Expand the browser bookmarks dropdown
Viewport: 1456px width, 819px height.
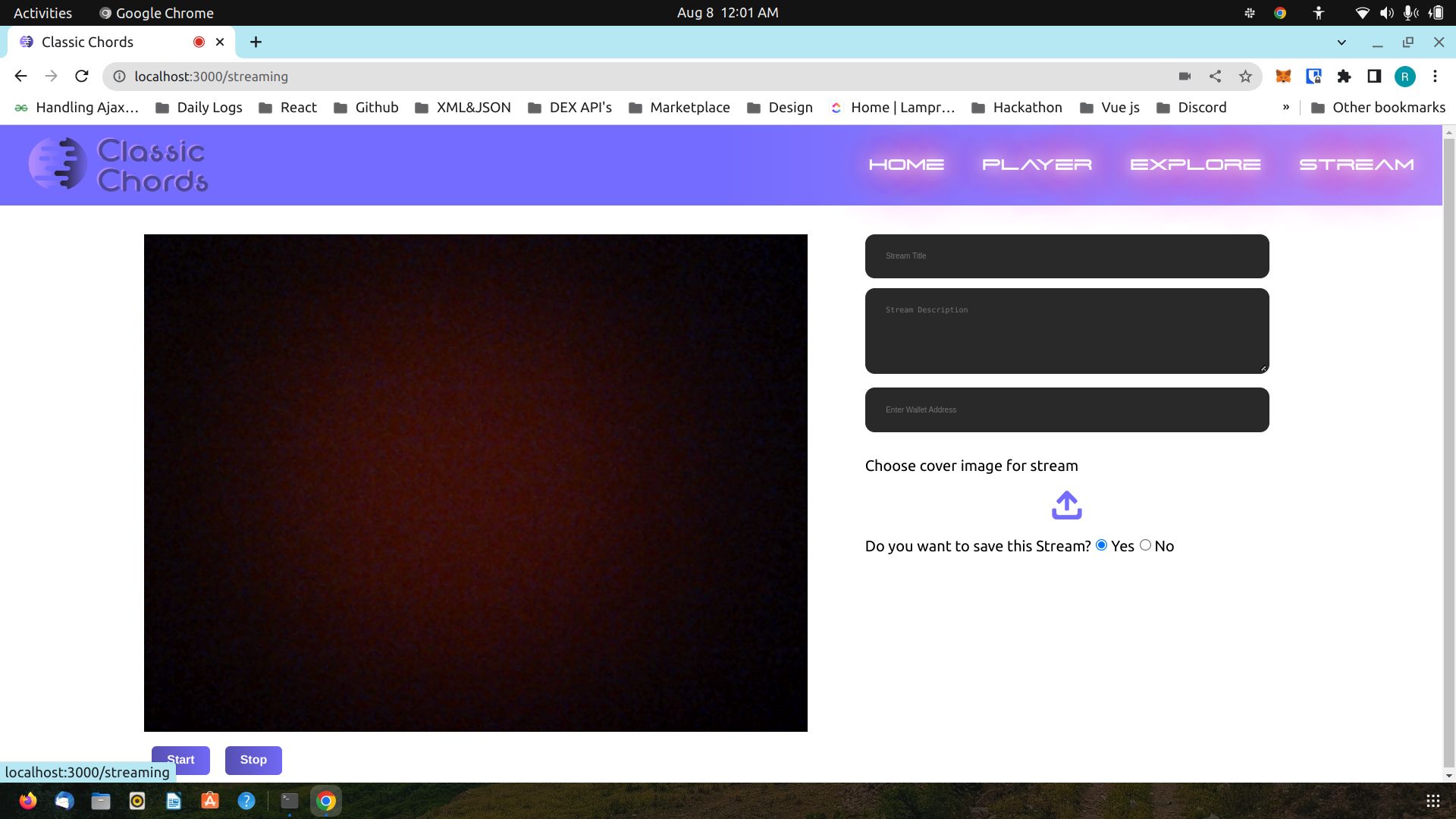[x=1286, y=107]
